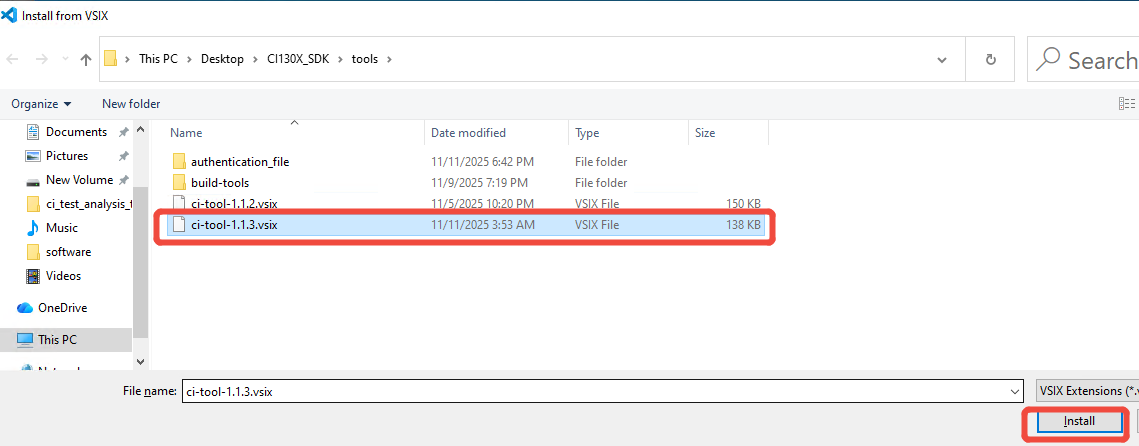1139x446 pixels.
Task: Sort files by the Date modified column
Action: tap(468, 133)
